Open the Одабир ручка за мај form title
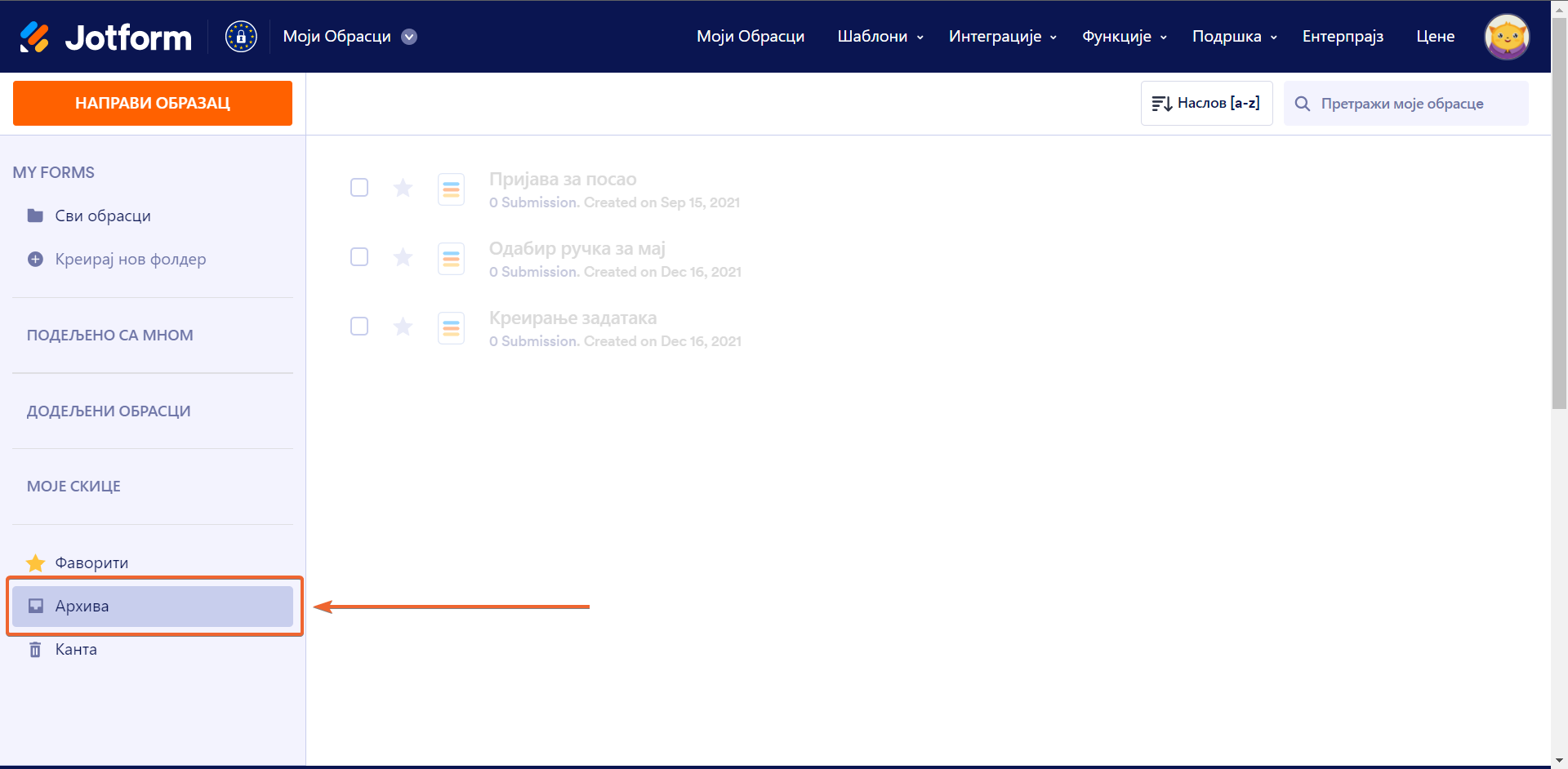Screen dimensions: 1568x769 [x=577, y=248]
